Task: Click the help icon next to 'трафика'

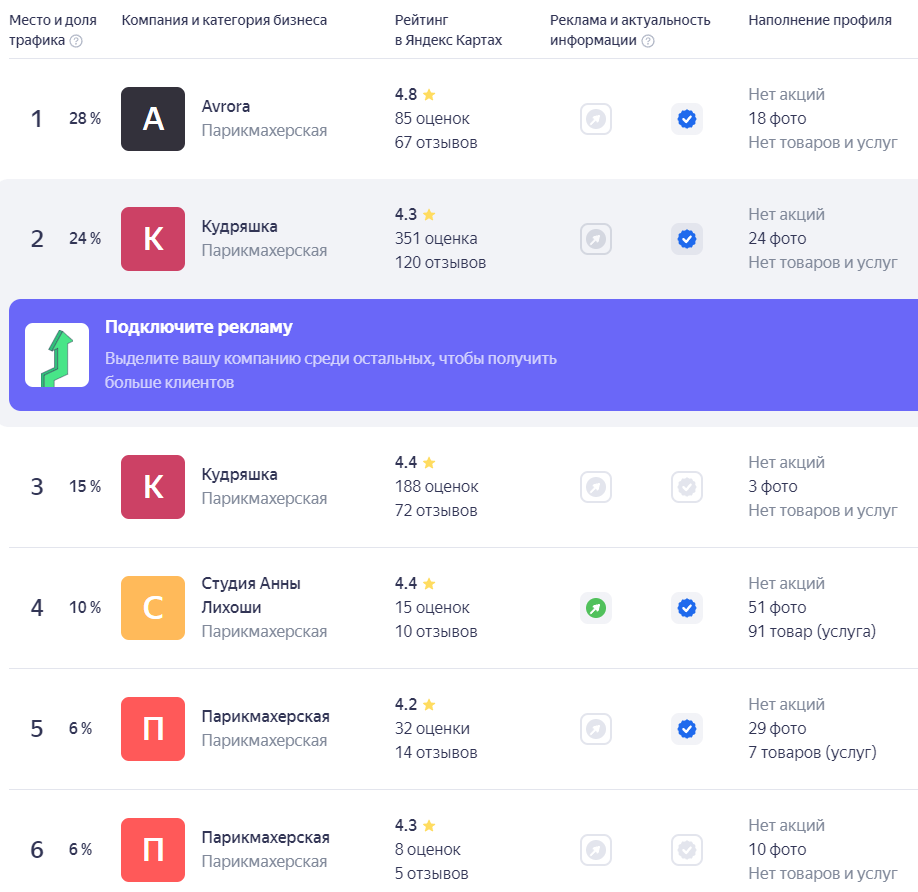Action: 76,41
